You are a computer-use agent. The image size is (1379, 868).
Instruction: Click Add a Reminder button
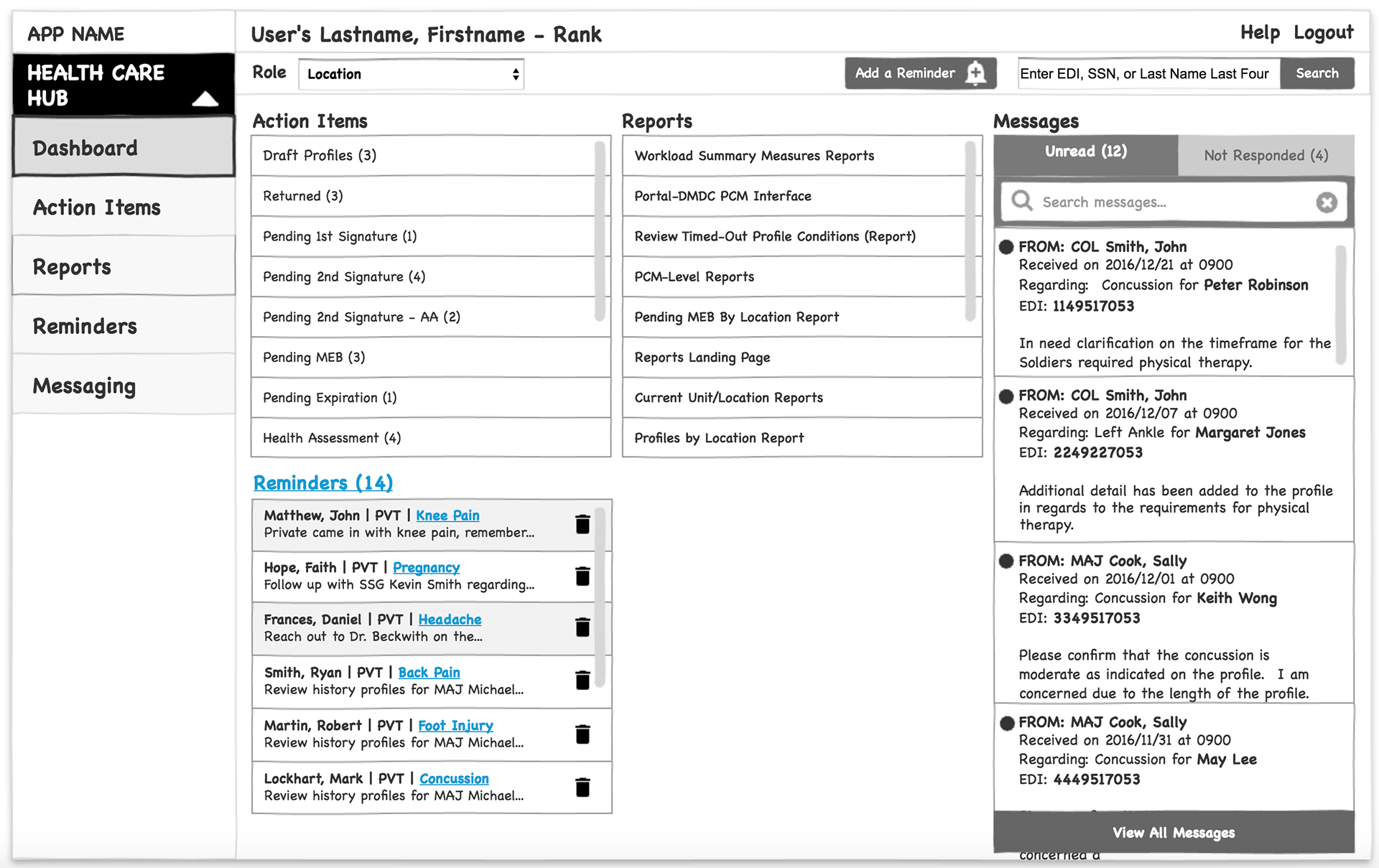pyautogui.click(x=920, y=73)
